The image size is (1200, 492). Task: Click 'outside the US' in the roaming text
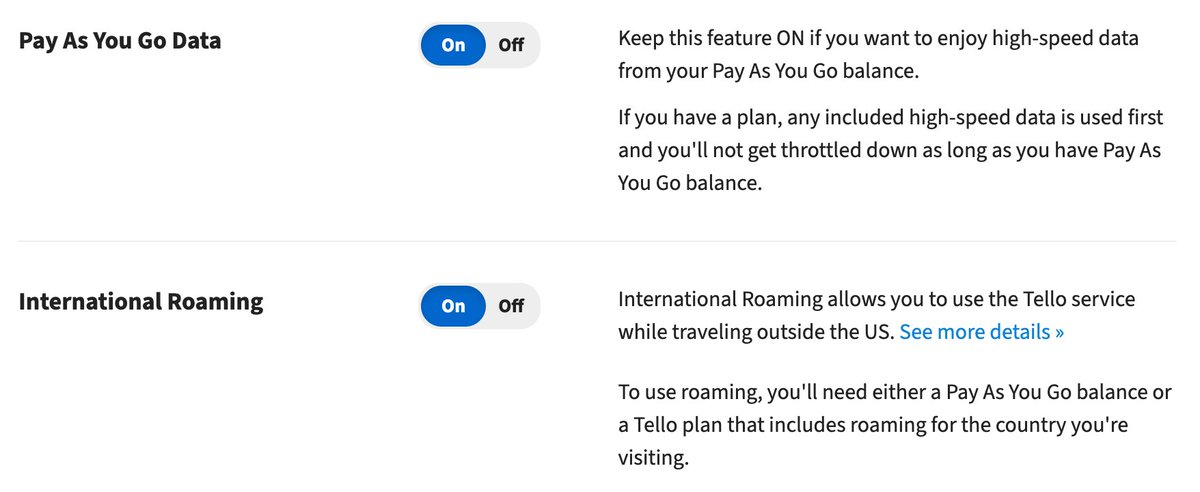[x=827, y=332]
